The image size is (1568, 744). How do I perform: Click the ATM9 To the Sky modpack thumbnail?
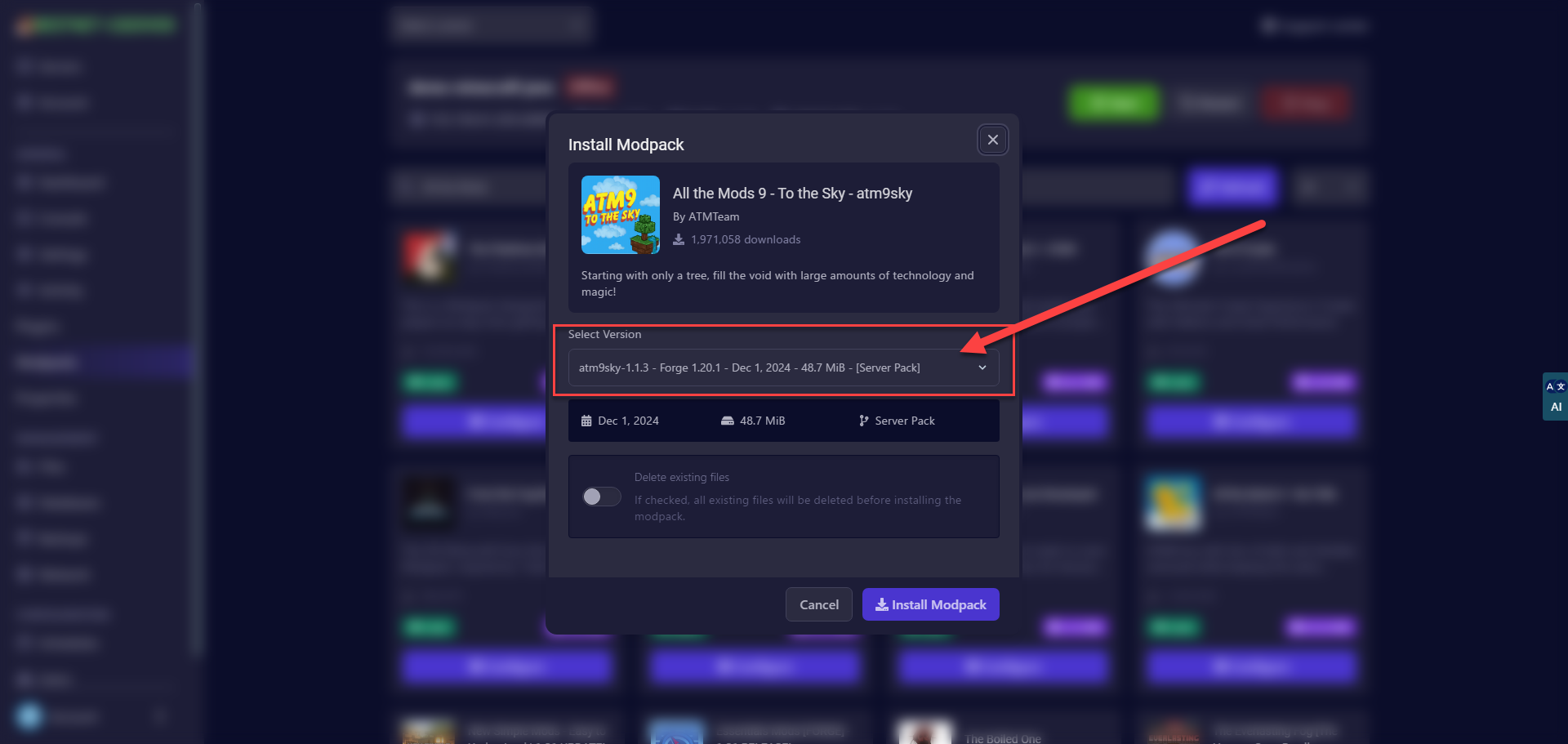tap(621, 215)
